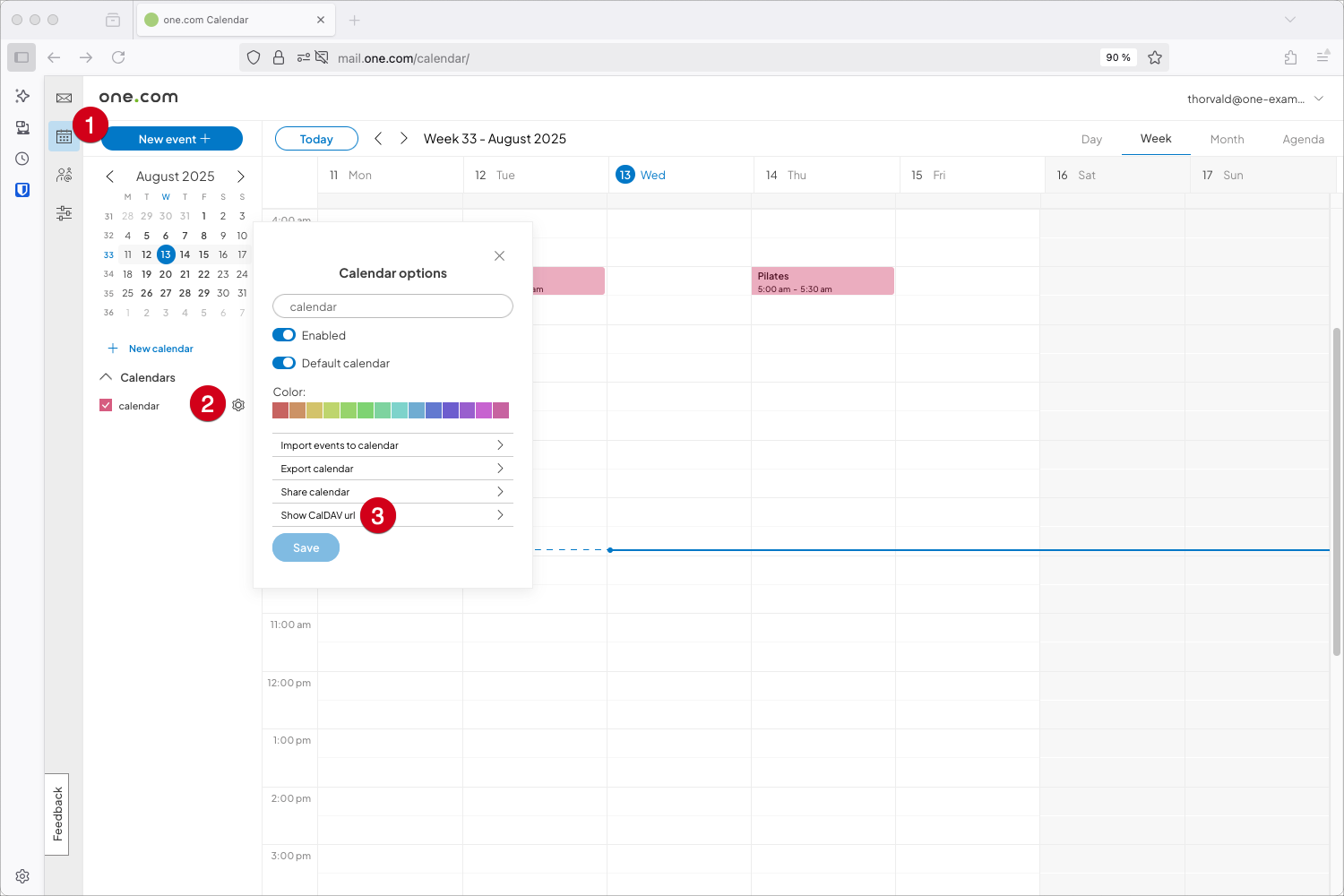Switch to the Month view tab

pyautogui.click(x=1227, y=139)
